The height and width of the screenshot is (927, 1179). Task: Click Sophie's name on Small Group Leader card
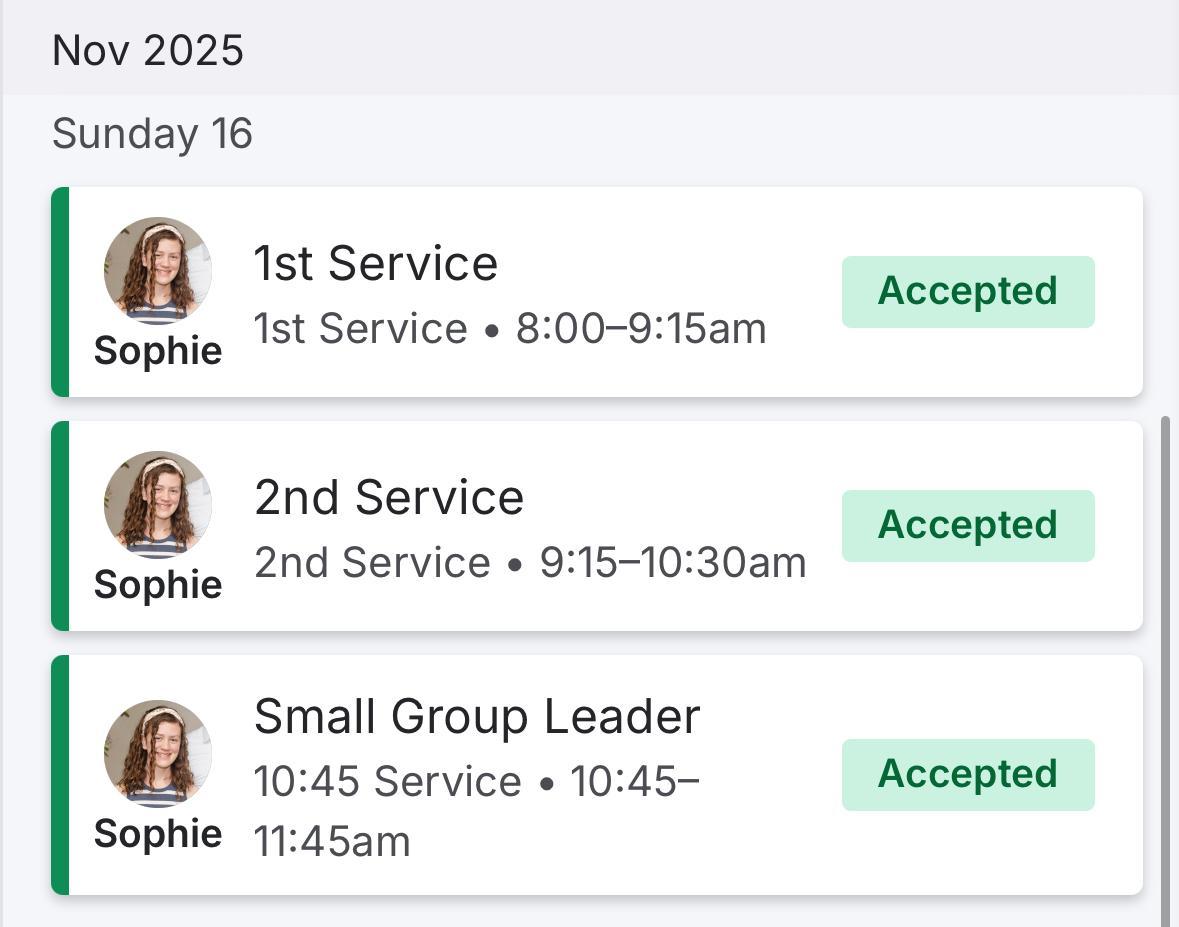158,834
